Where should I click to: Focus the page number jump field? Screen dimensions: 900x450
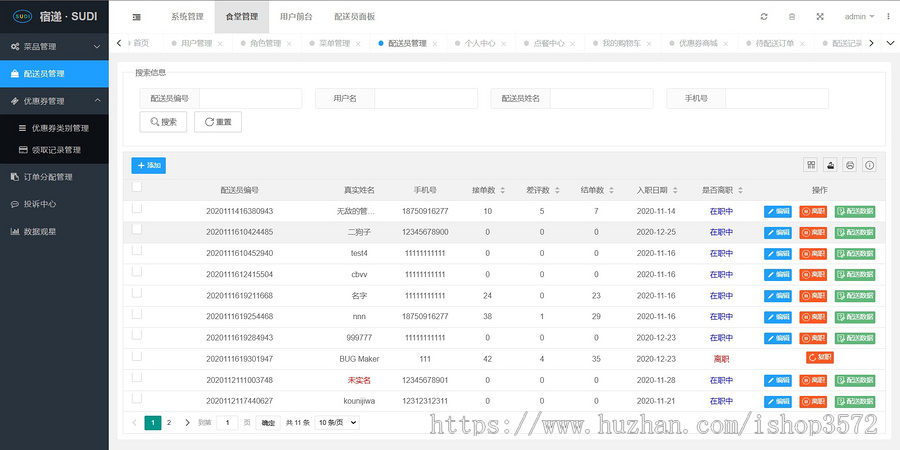227,423
